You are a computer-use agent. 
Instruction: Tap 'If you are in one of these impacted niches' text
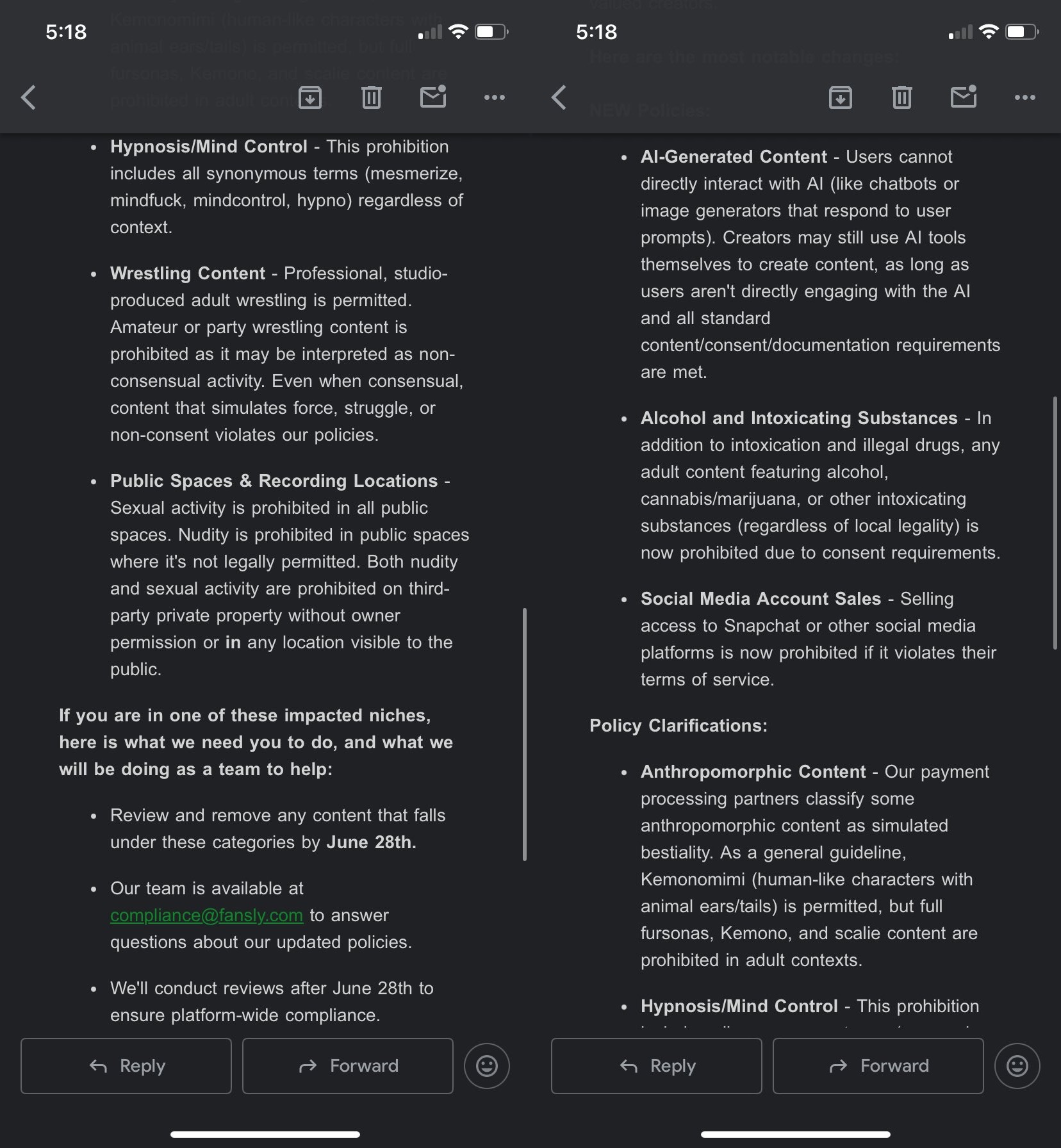[x=245, y=716]
